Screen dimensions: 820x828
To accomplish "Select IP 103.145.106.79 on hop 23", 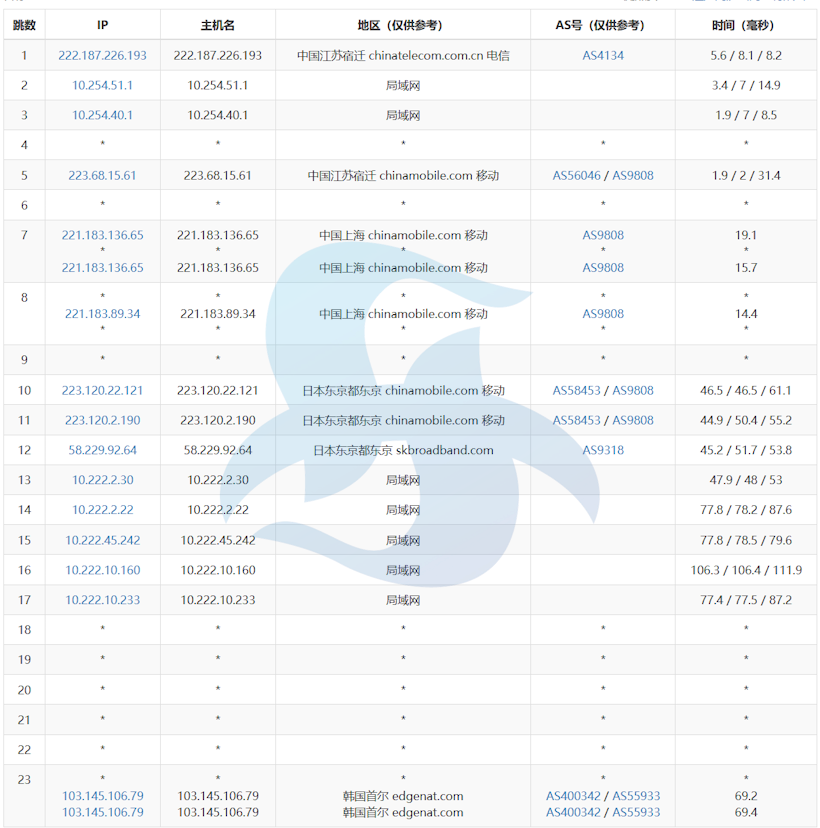I will [102, 796].
